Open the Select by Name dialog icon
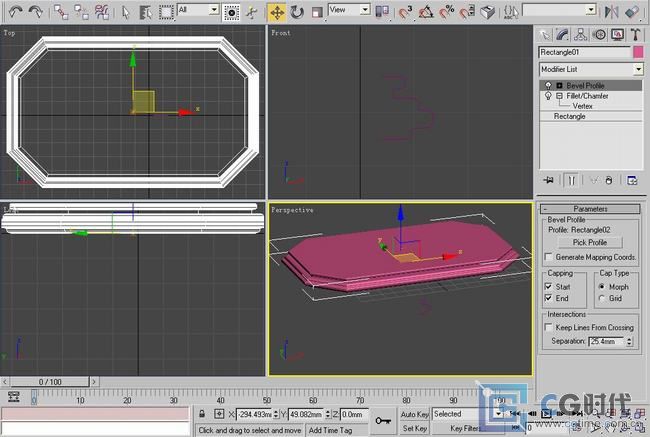Viewport: 650px width, 437px height. 146,12
